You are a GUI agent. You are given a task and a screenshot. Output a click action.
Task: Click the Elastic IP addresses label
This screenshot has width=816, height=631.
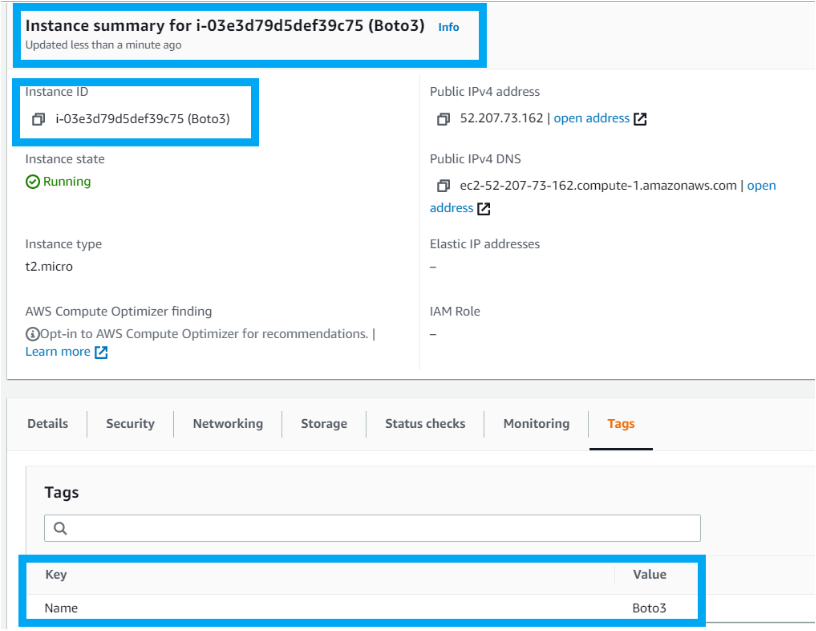click(484, 244)
